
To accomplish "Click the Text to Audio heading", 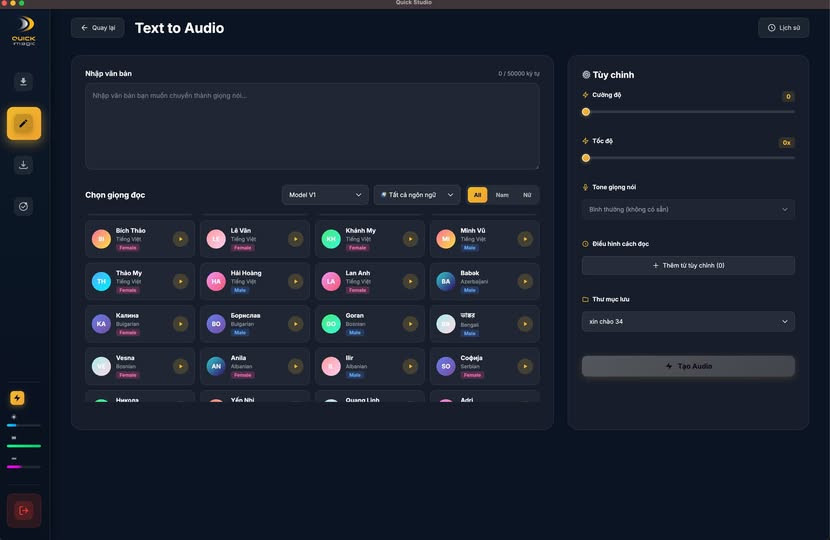I will click(x=179, y=28).
